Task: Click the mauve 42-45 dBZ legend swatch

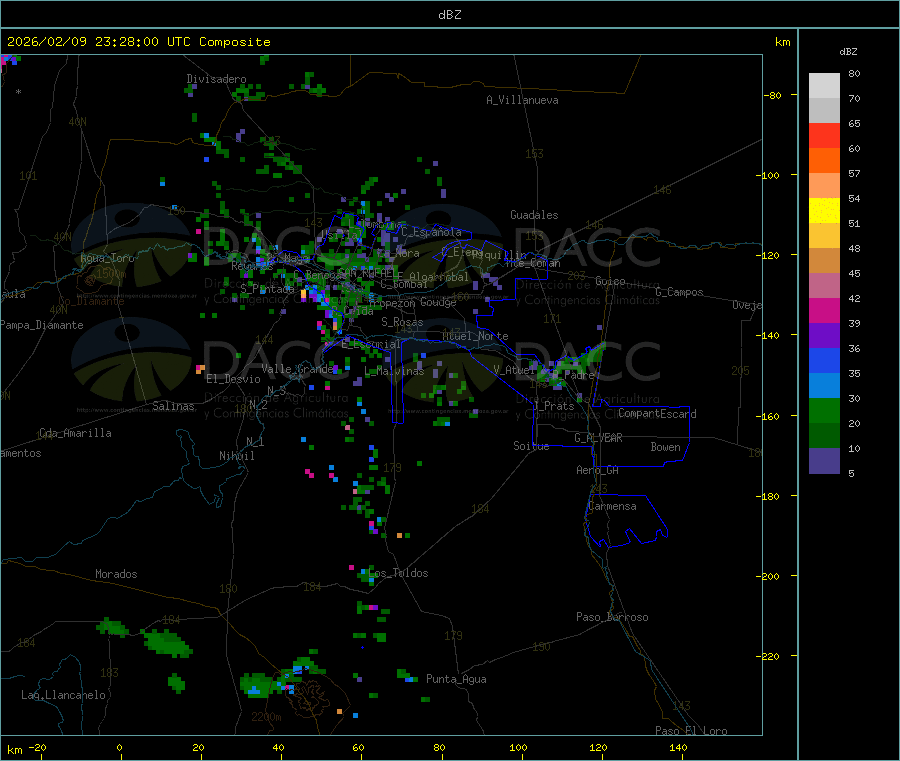Action: point(824,286)
